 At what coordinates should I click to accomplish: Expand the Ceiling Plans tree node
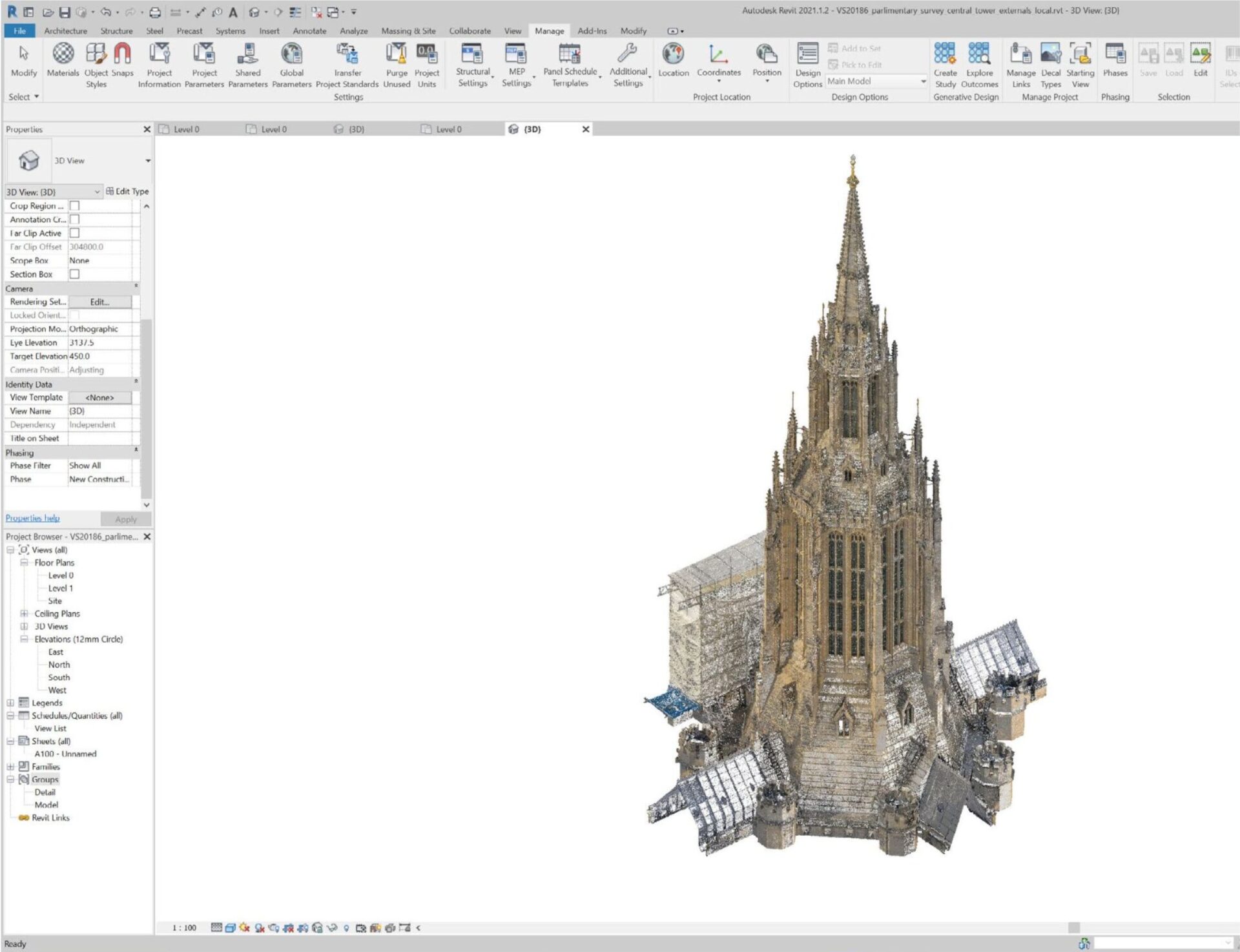click(24, 614)
